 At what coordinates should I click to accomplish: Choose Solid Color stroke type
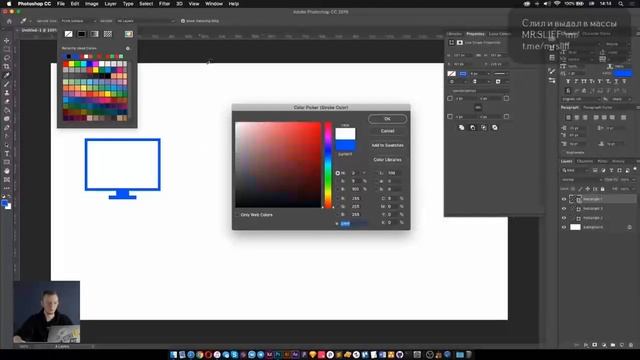pyautogui.click(x=82, y=34)
